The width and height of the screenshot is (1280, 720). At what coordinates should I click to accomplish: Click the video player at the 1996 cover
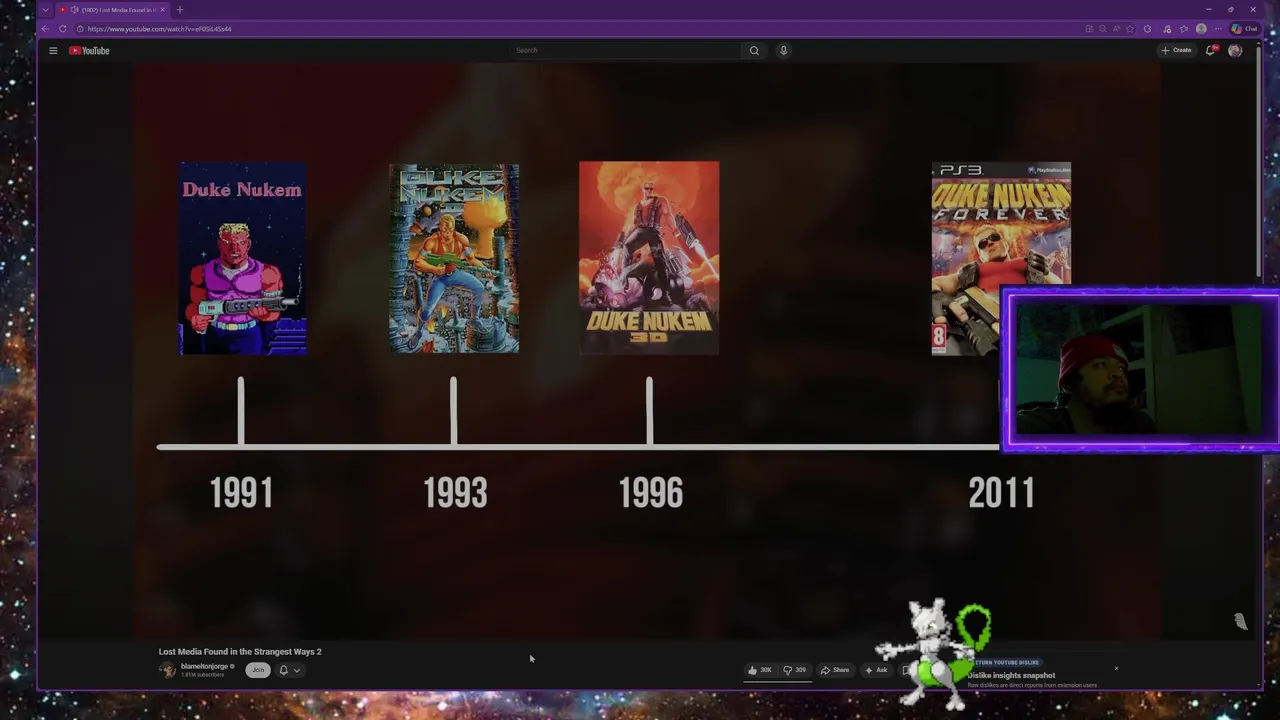pyautogui.click(x=649, y=258)
